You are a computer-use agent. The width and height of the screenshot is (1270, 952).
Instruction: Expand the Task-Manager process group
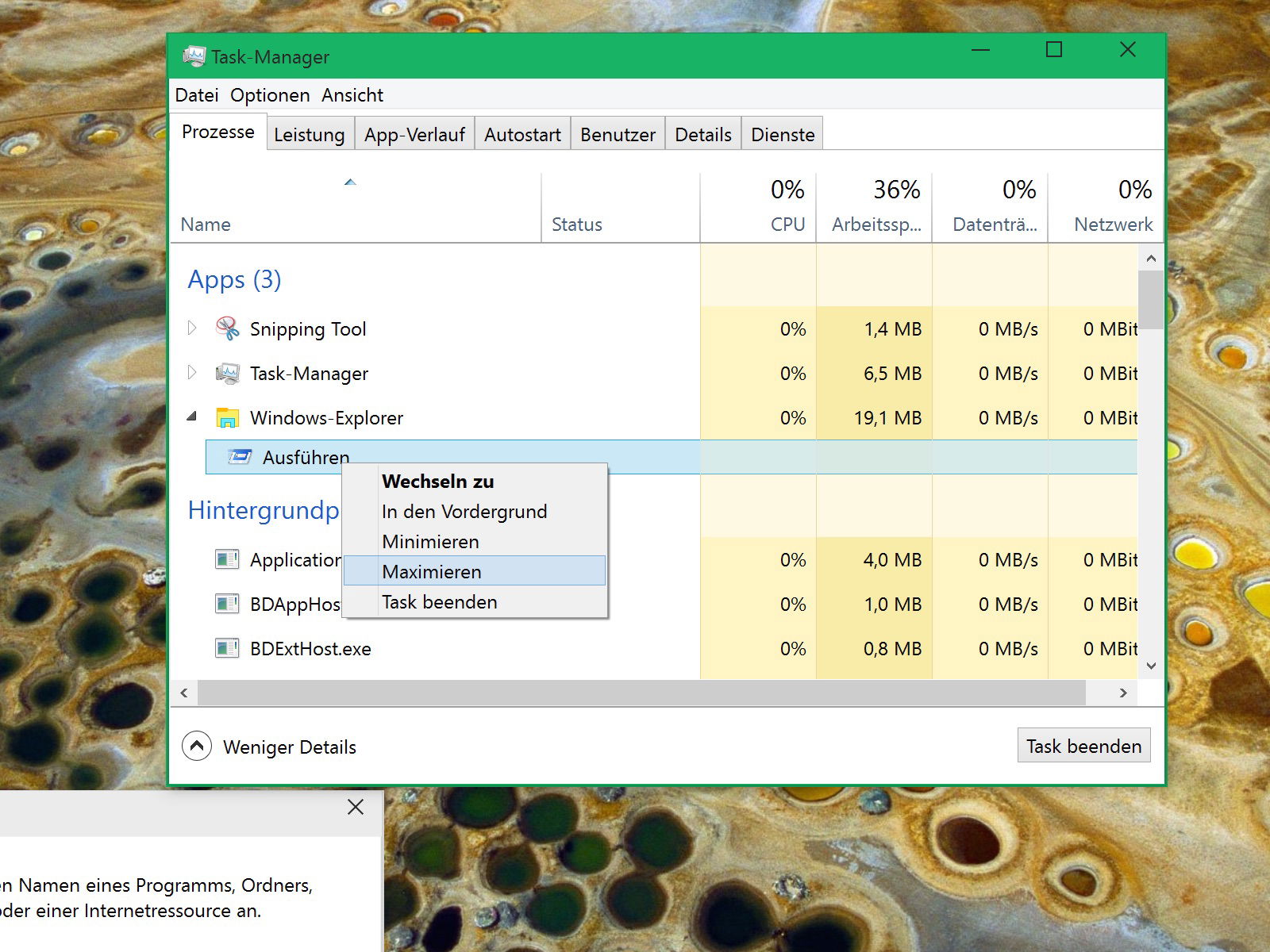click(191, 372)
